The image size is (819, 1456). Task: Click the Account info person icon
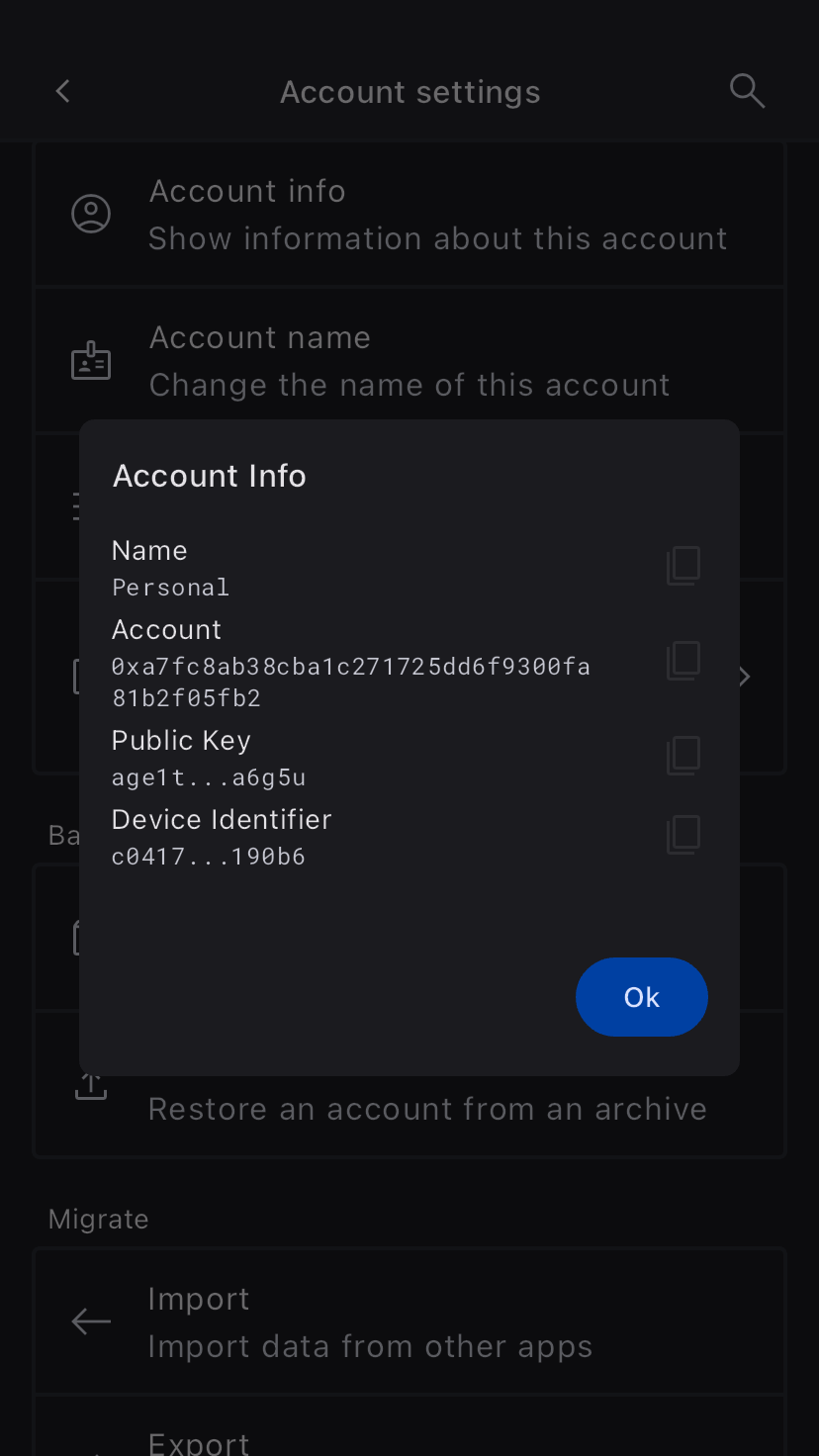[x=91, y=214]
